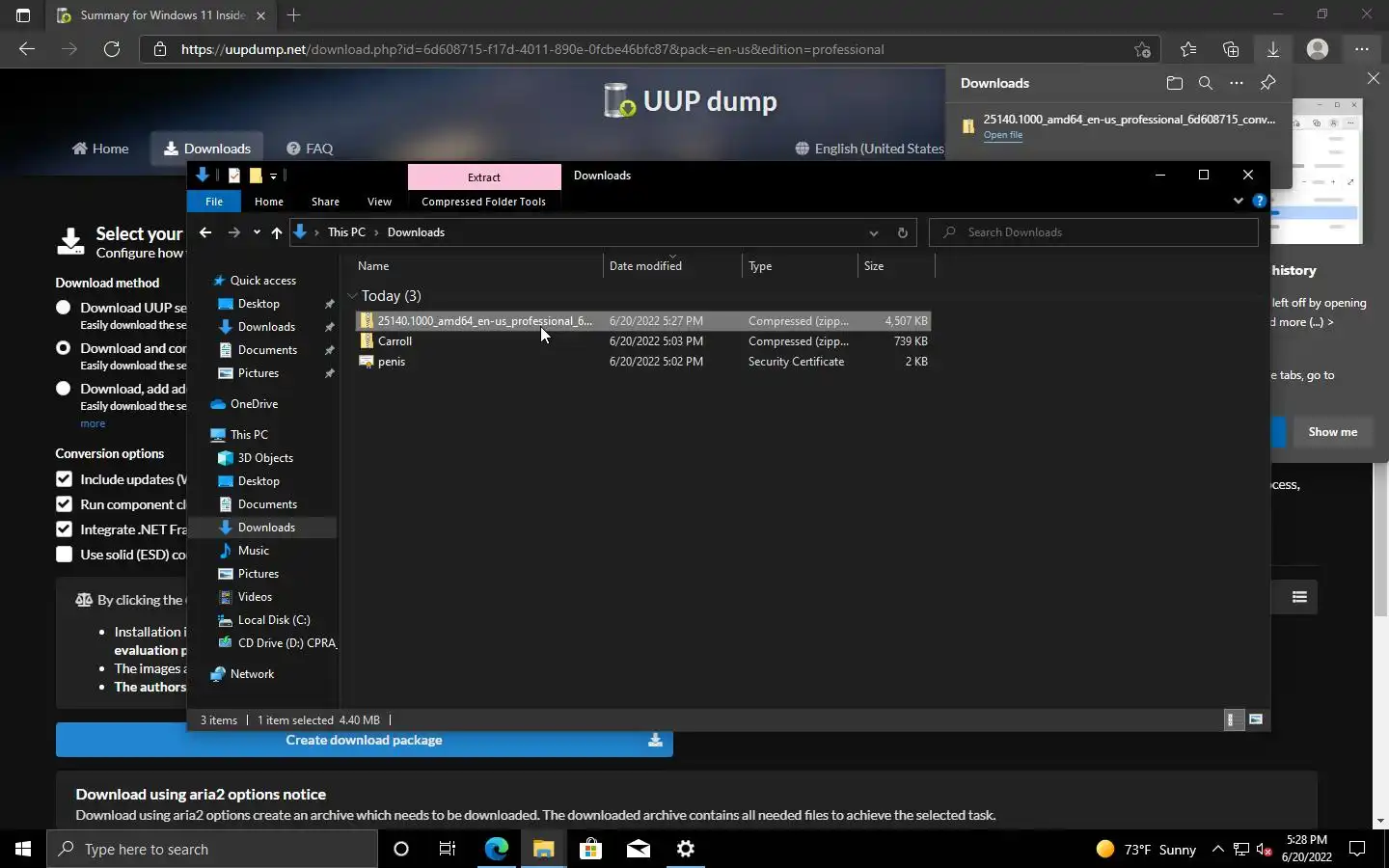Viewport: 1389px width, 868px height.
Task: Show hidden icons in system tray
Action: 1217,849
